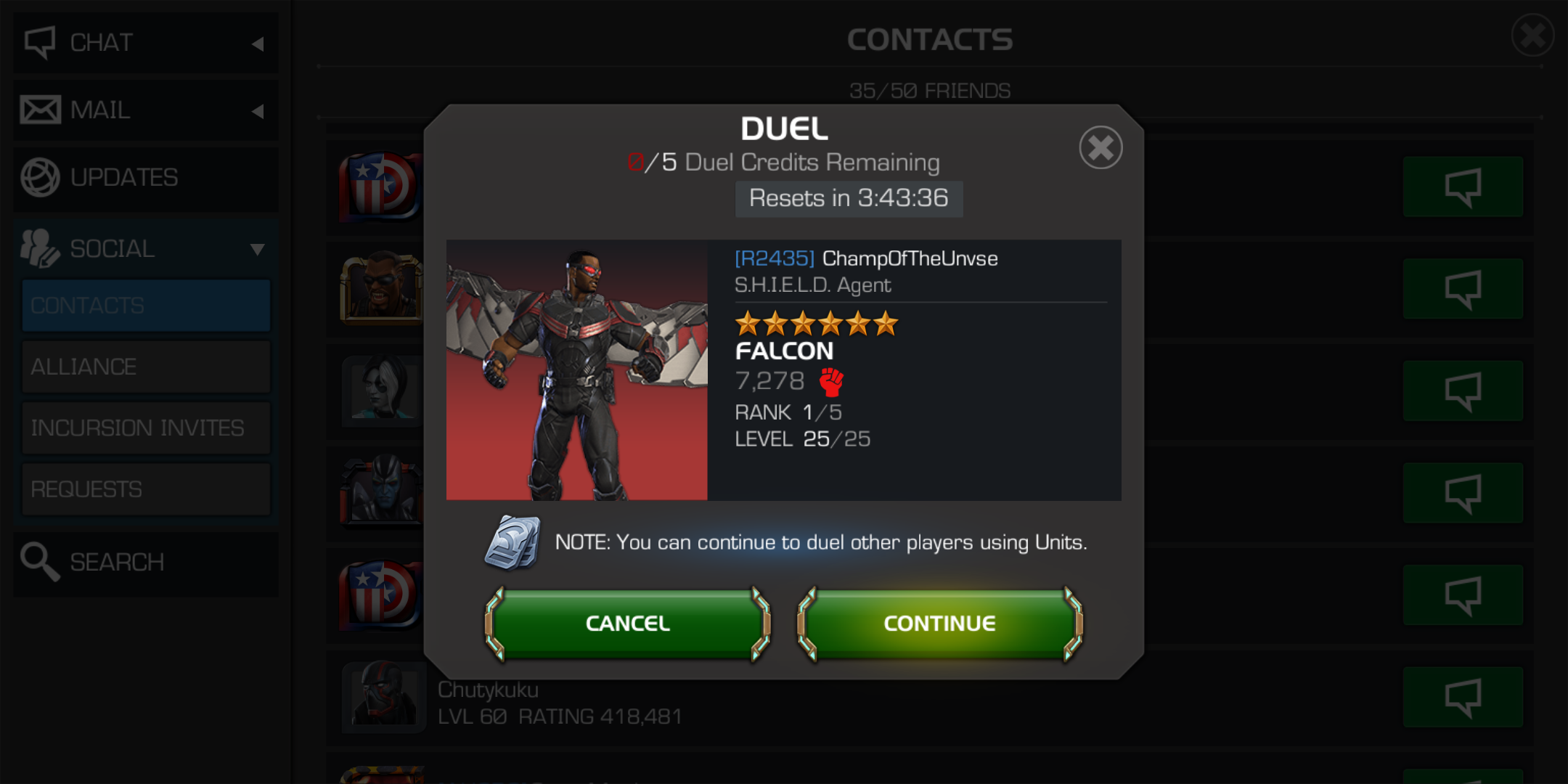
Task: Click the Contacts screen close X icon
Action: (x=1532, y=35)
